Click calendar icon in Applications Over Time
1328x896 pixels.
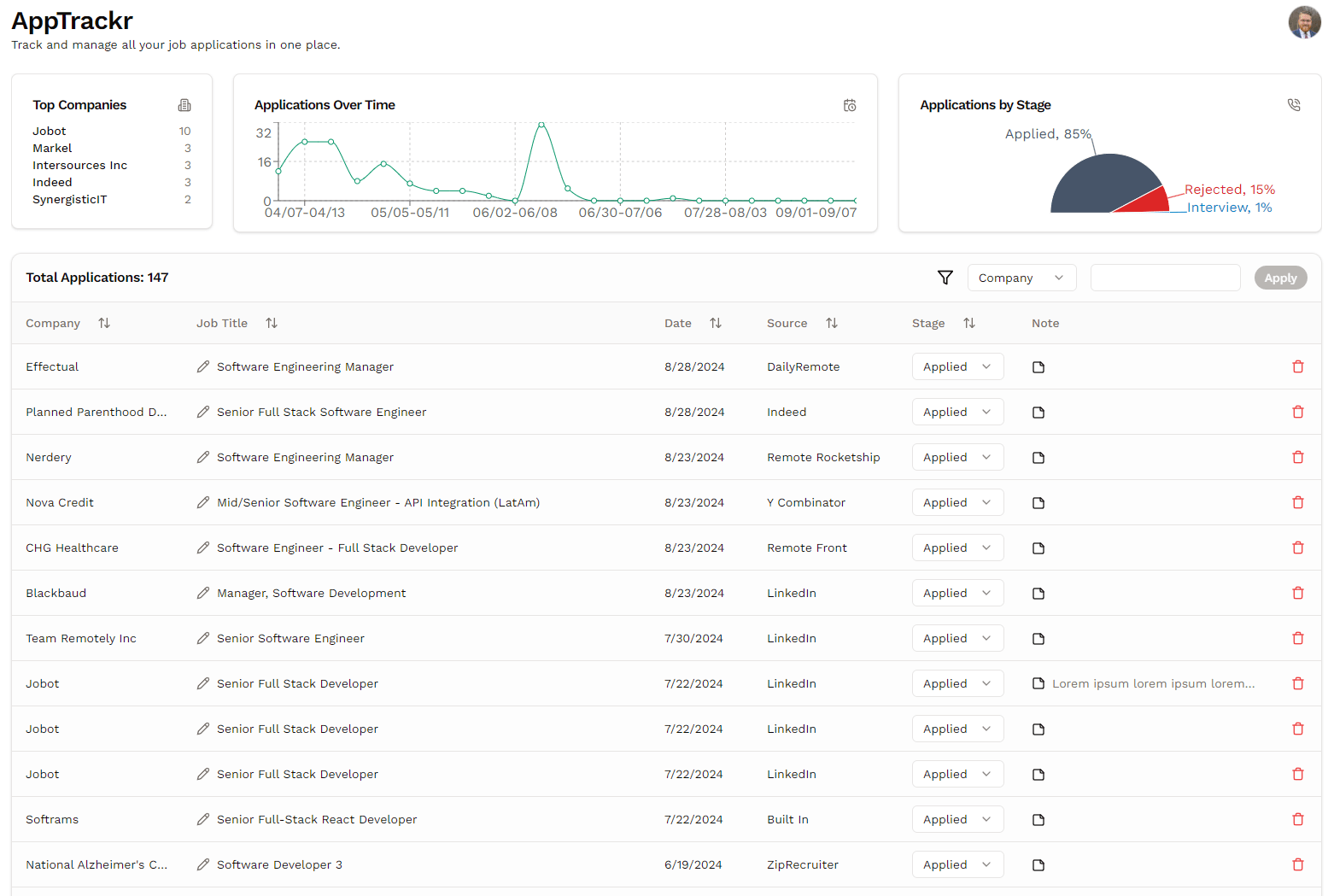click(x=850, y=105)
